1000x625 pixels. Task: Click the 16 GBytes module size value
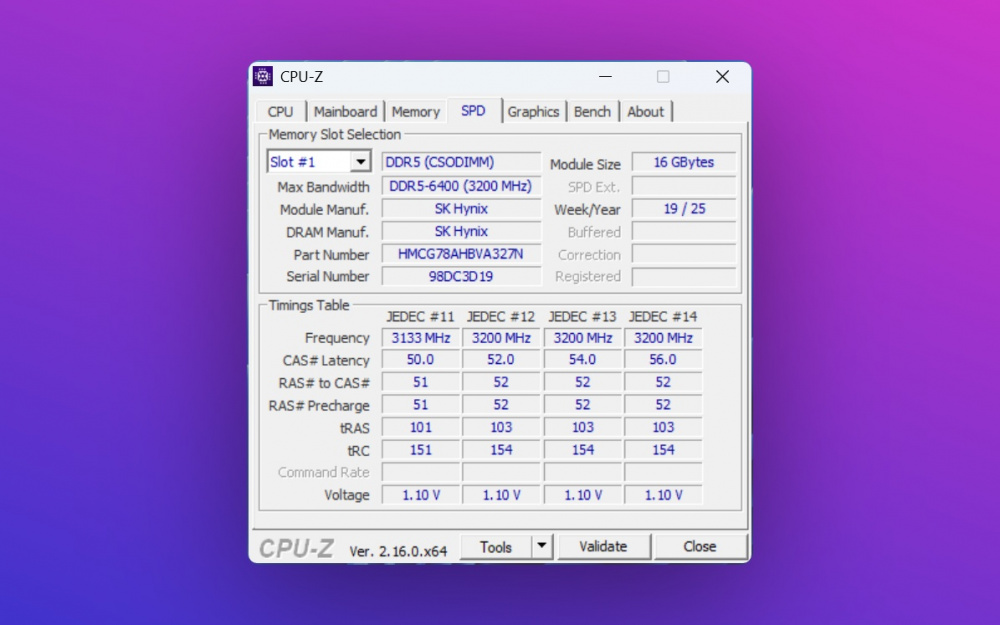(684, 162)
